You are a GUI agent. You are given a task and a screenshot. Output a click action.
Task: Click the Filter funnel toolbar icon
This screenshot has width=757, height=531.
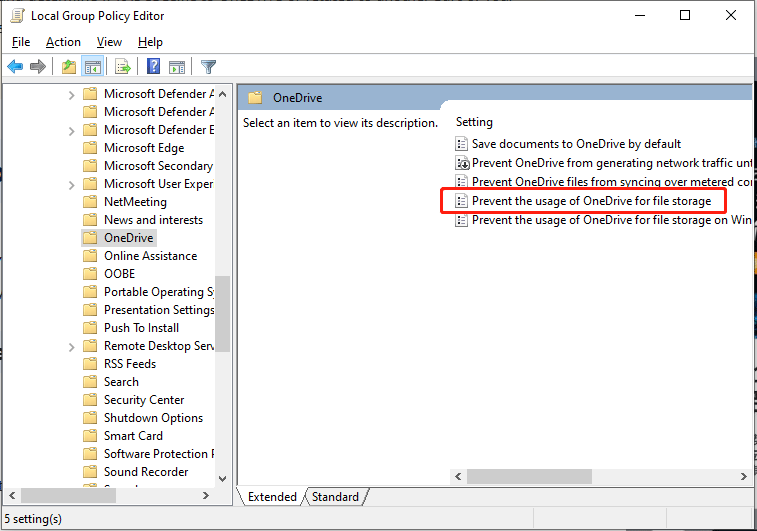(x=208, y=67)
